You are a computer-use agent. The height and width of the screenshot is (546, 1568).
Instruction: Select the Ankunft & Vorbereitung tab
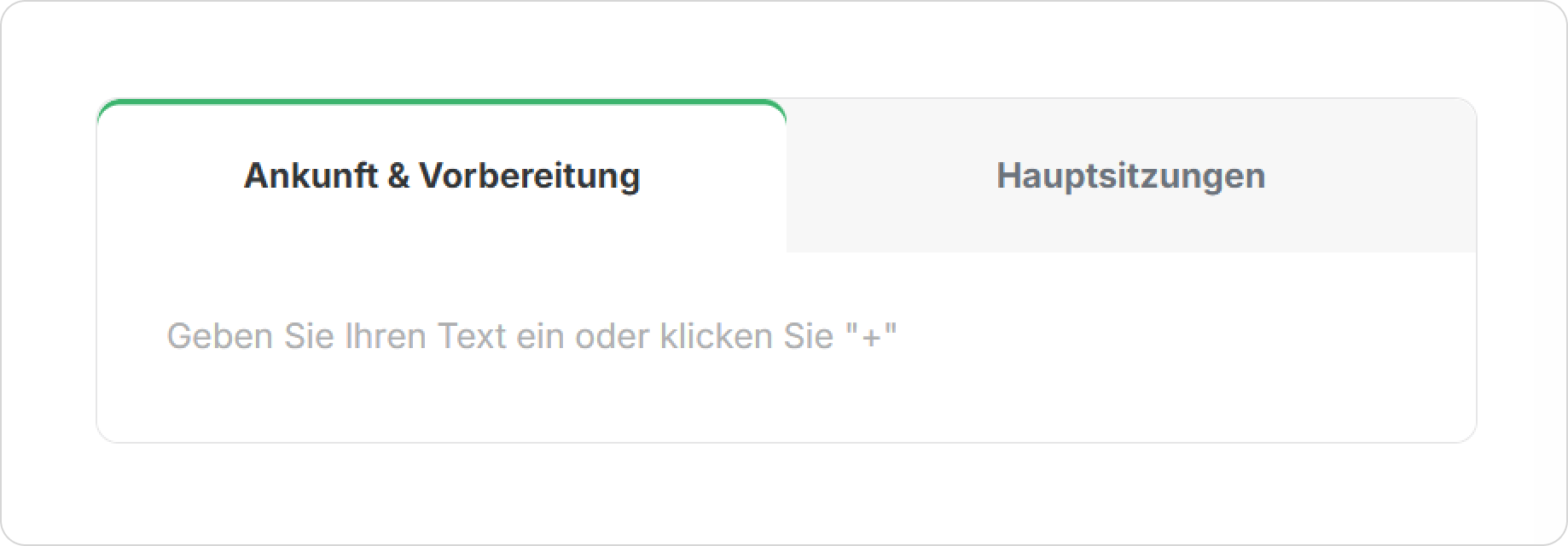coord(442,176)
